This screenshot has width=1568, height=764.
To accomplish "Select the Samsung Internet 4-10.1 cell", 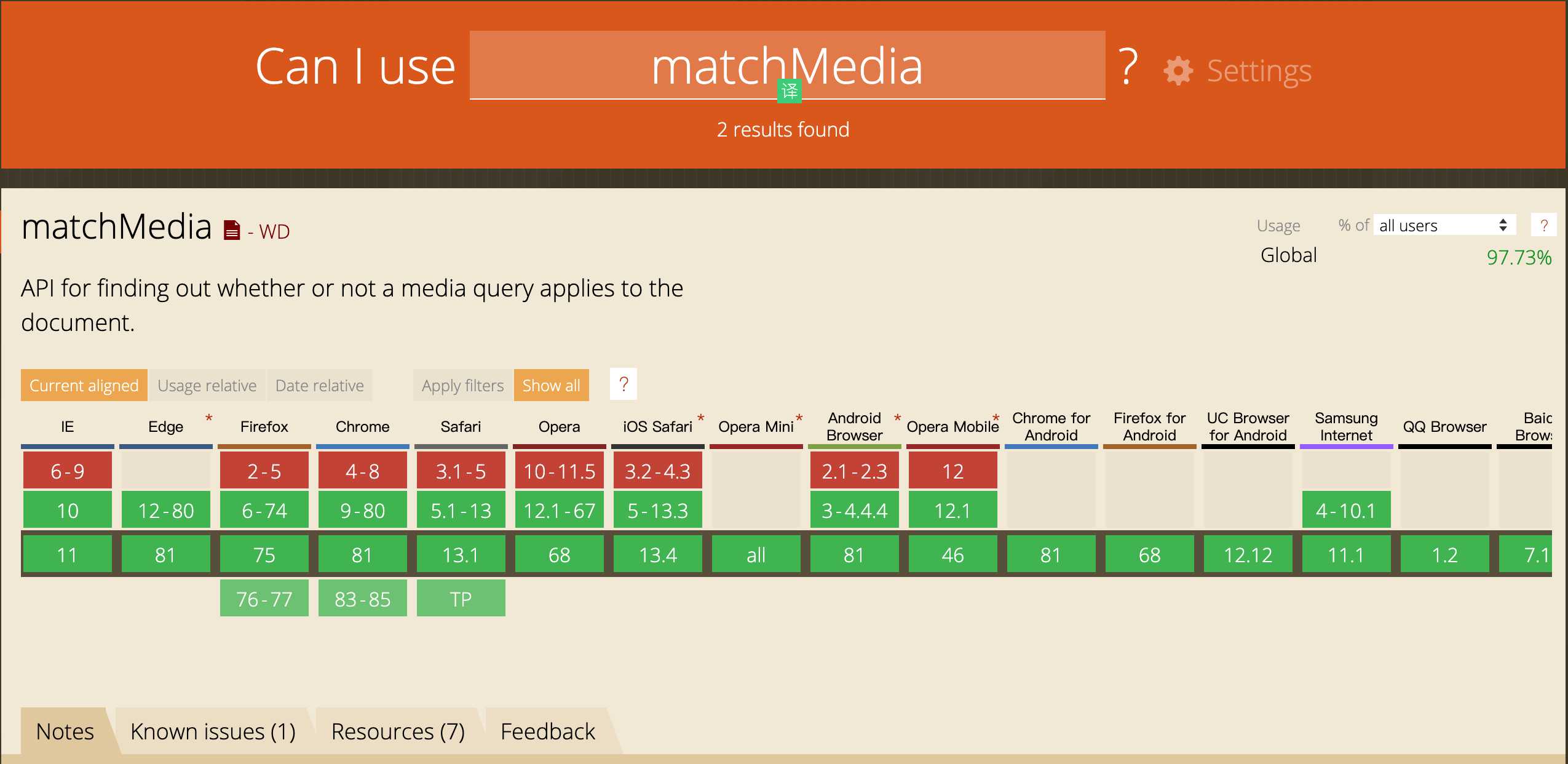I will tap(1347, 510).
